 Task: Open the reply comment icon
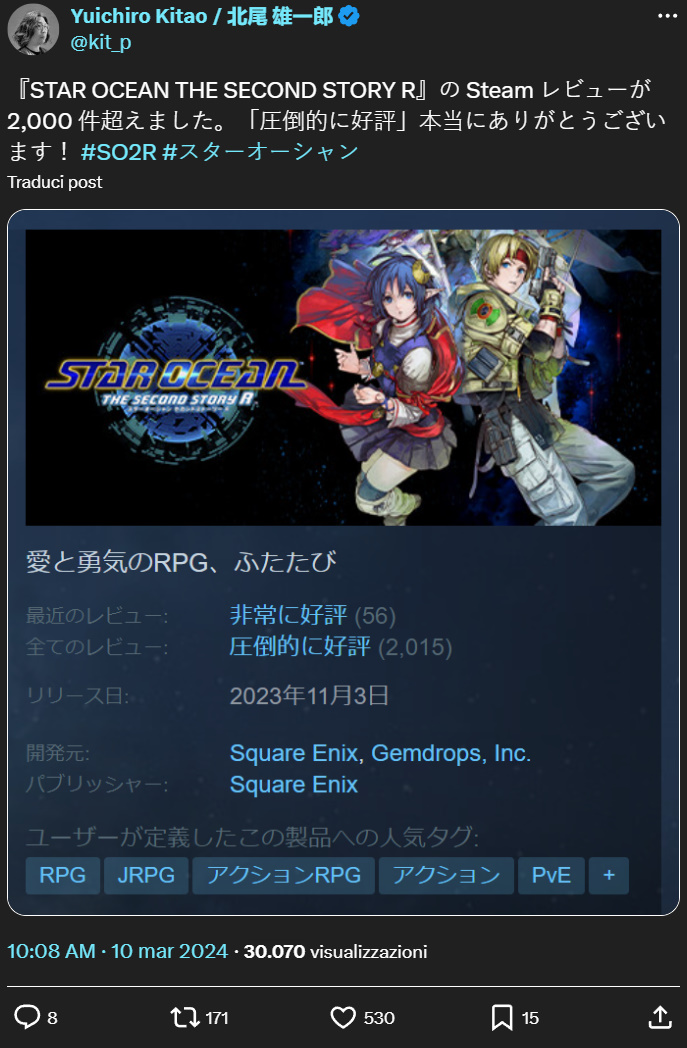(x=27, y=1017)
